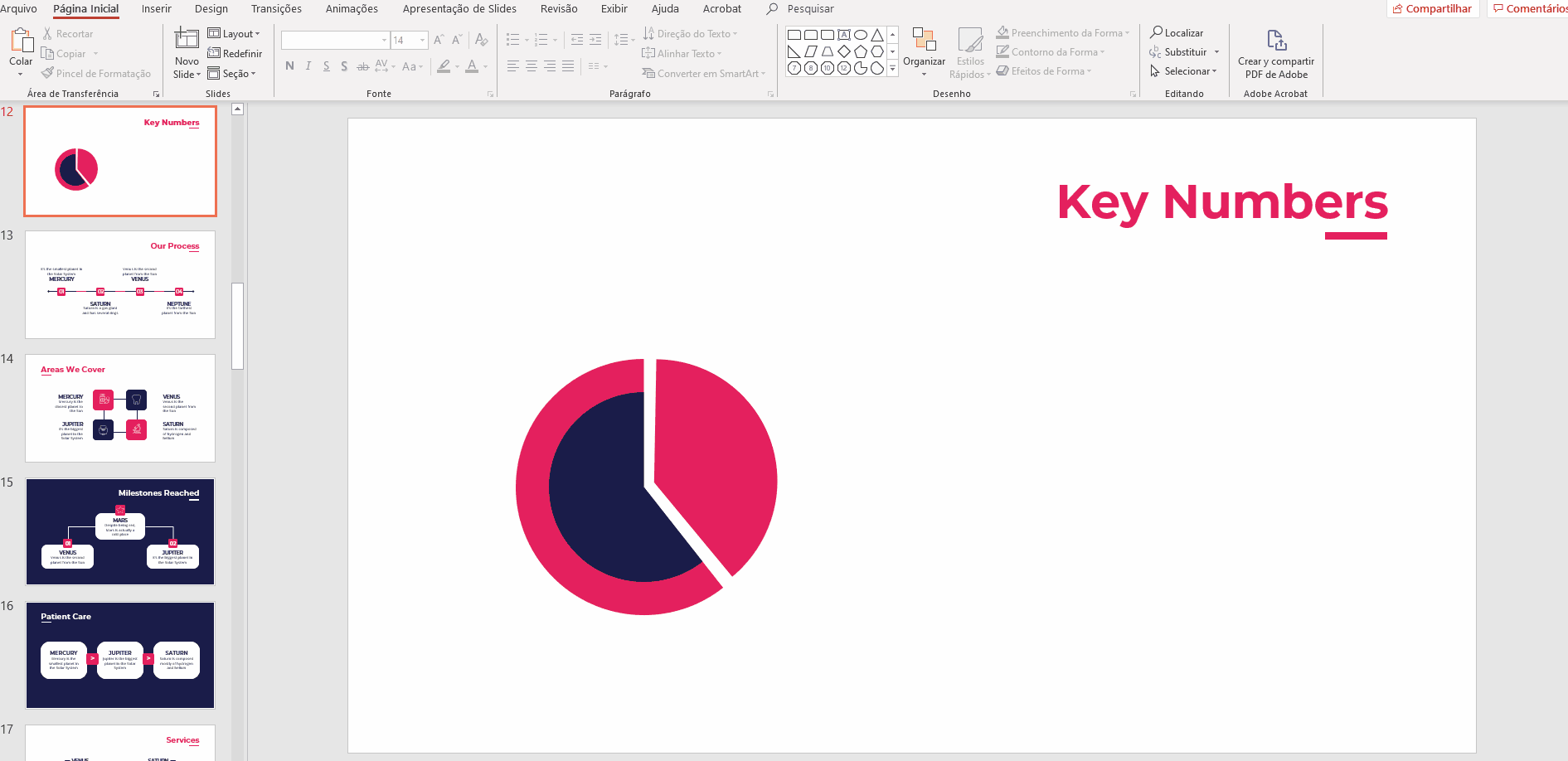Switch to the Revisão tab
Image resolution: width=1568 pixels, height=761 pixels.
[559, 9]
